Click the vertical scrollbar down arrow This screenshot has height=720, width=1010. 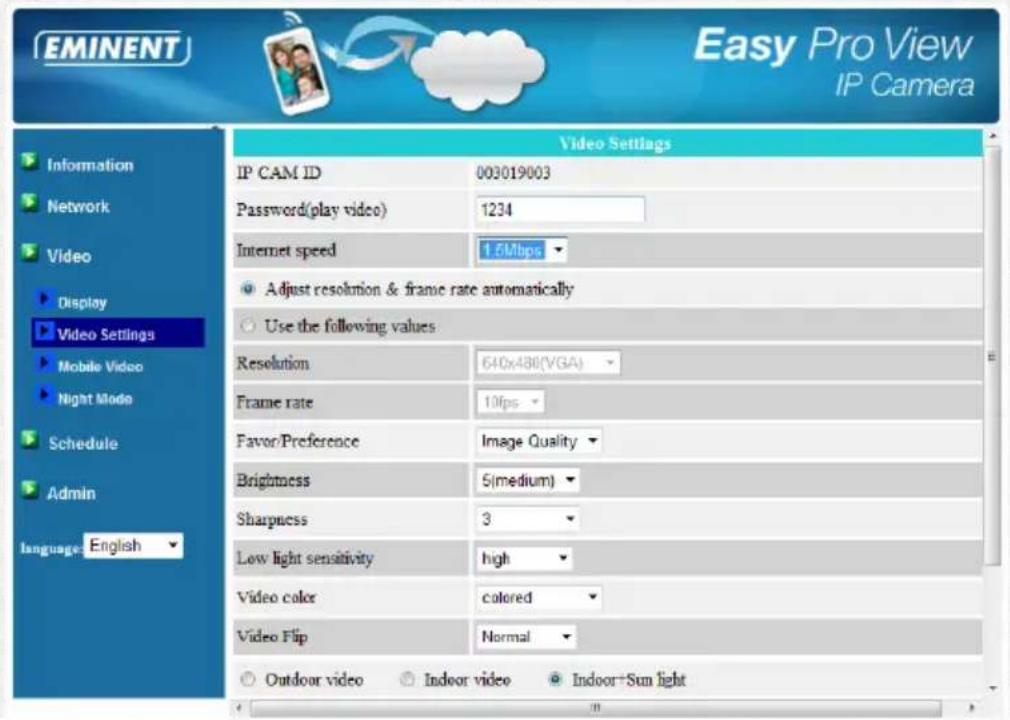point(993,688)
